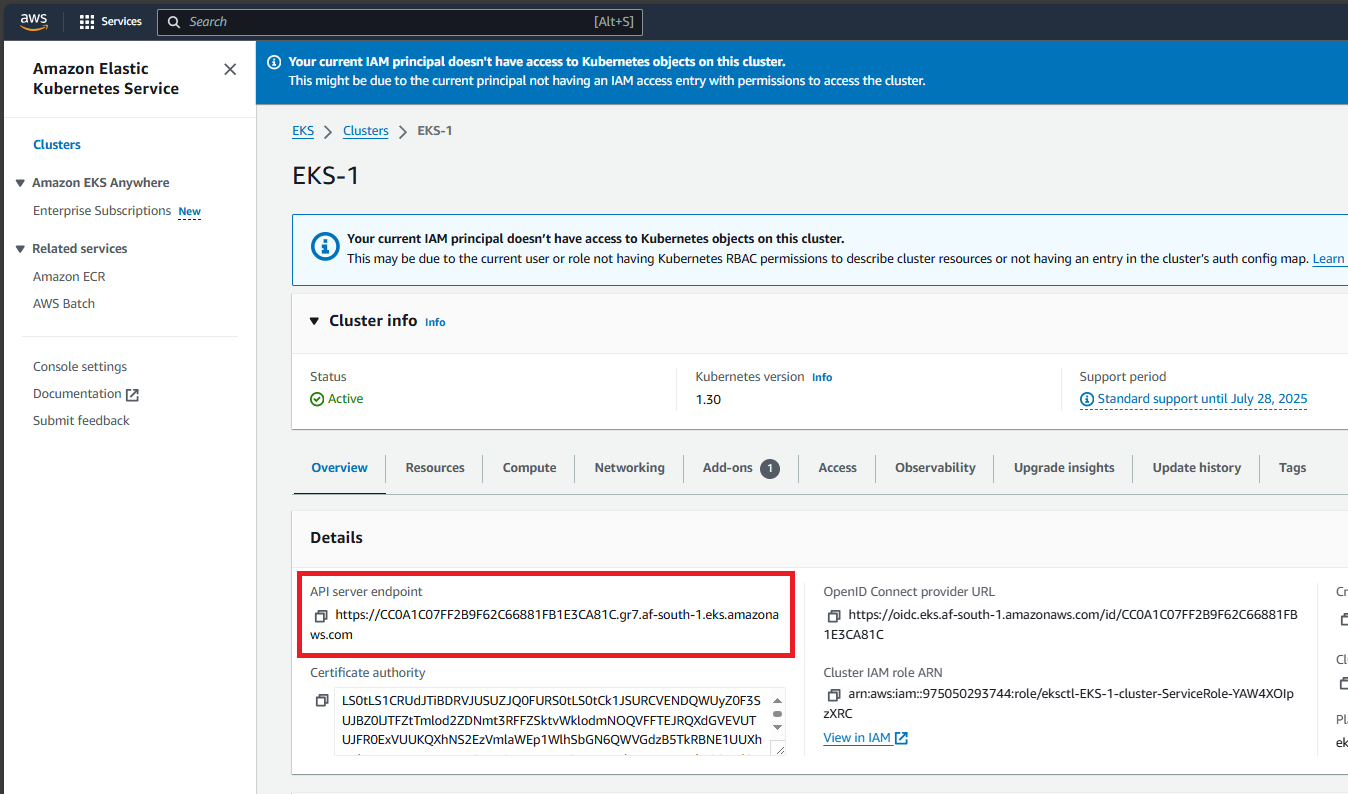Open Clusters in the sidebar
Screen dimensions: 1348x794
(57, 145)
